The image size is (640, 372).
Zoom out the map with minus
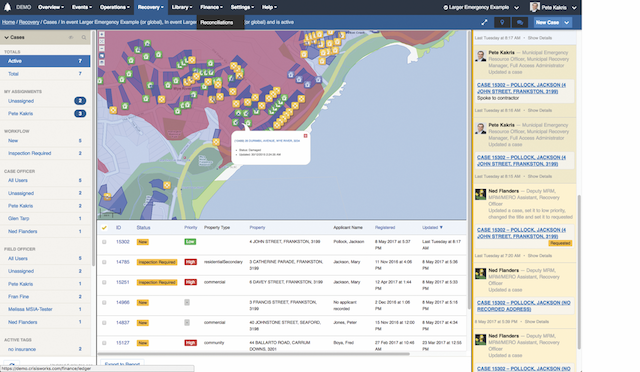[x=102, y=48]
